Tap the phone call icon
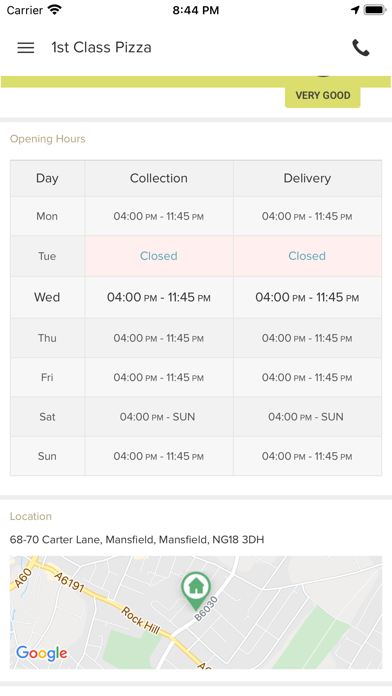The image size is (392, 696). pos(360,48)
